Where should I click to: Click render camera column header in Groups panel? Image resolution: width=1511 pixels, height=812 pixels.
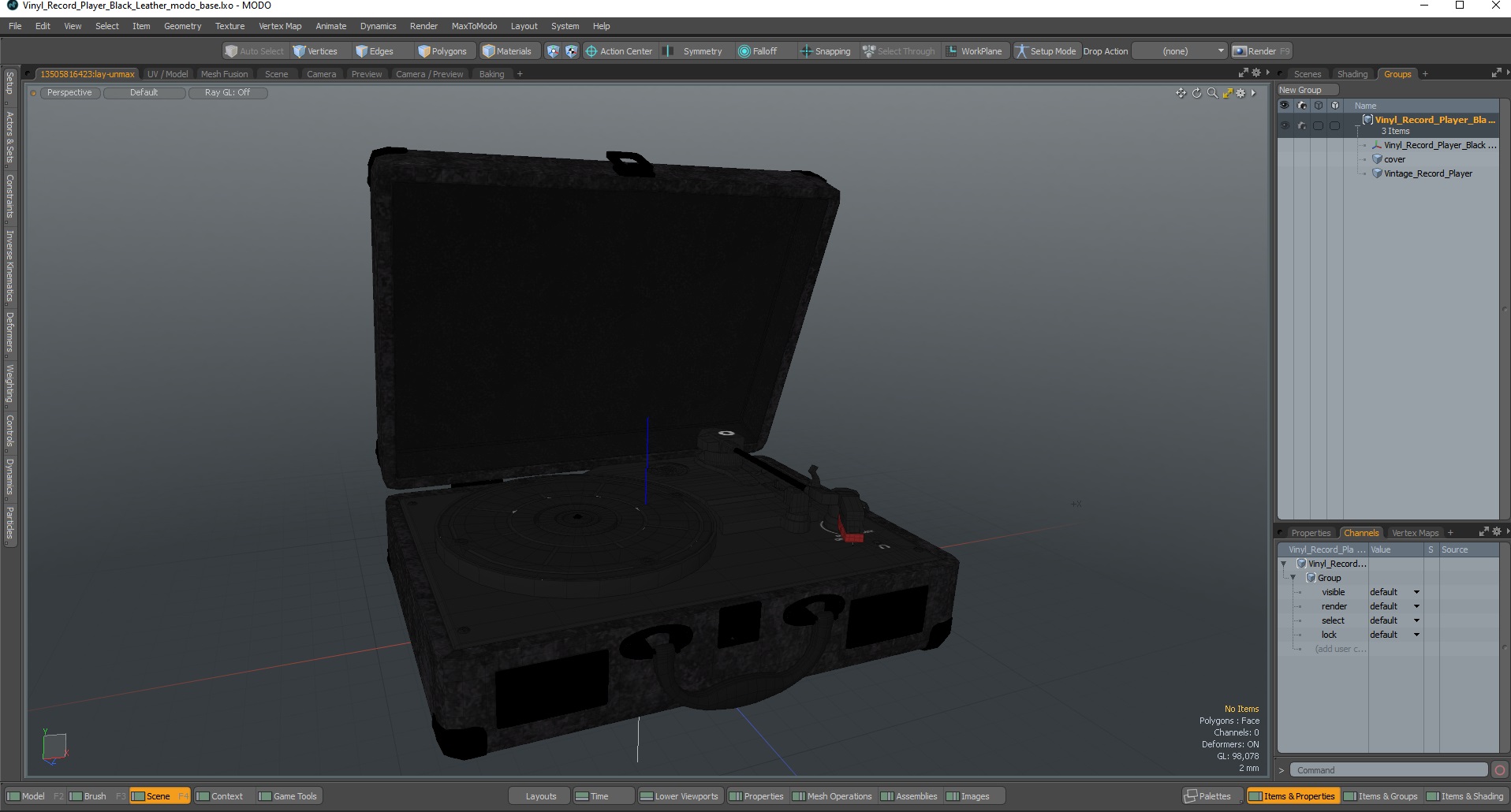coord(1301,105)
